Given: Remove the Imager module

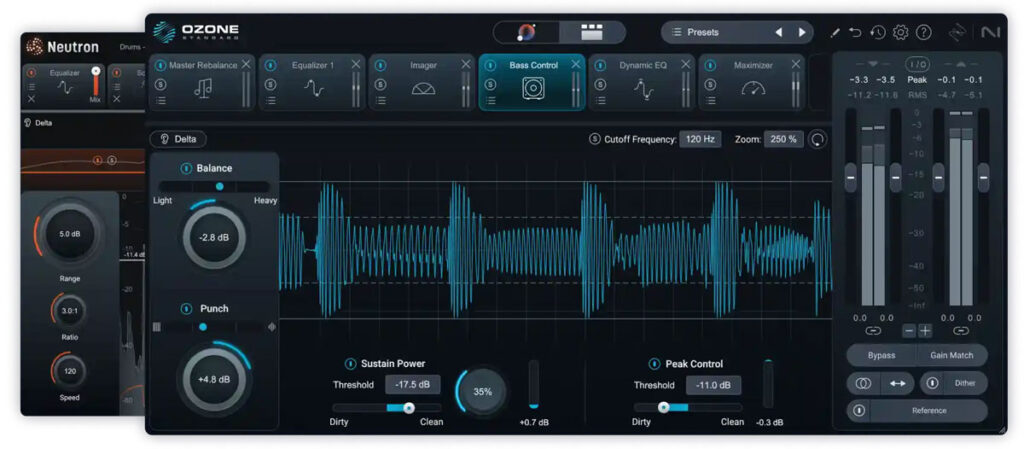Looking at the screenshot, I should tap(466, 64).
